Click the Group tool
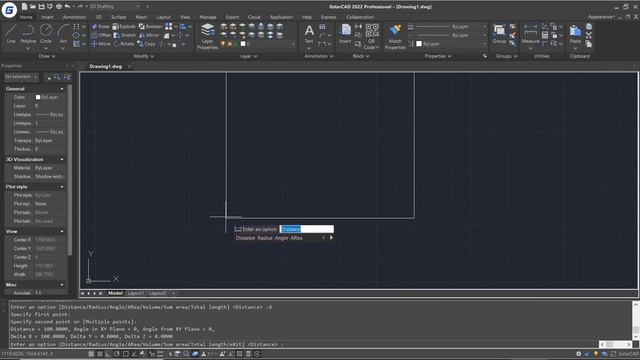The height and width of the screenshot is (360, 640). pos(499,33)
